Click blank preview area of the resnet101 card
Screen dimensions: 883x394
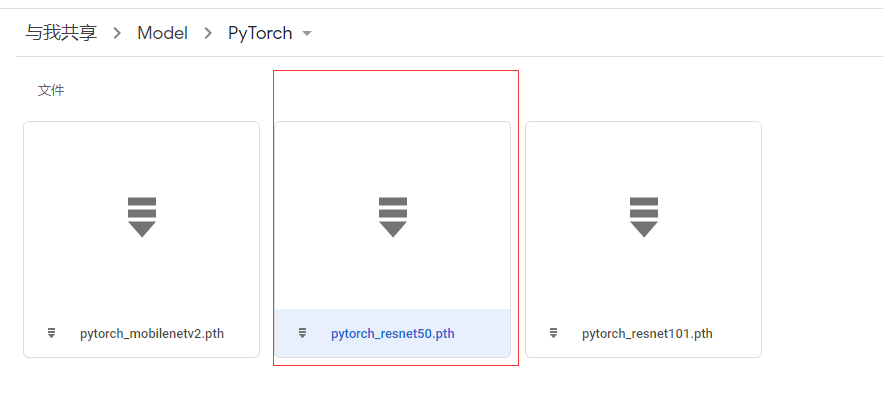point(644,158)
